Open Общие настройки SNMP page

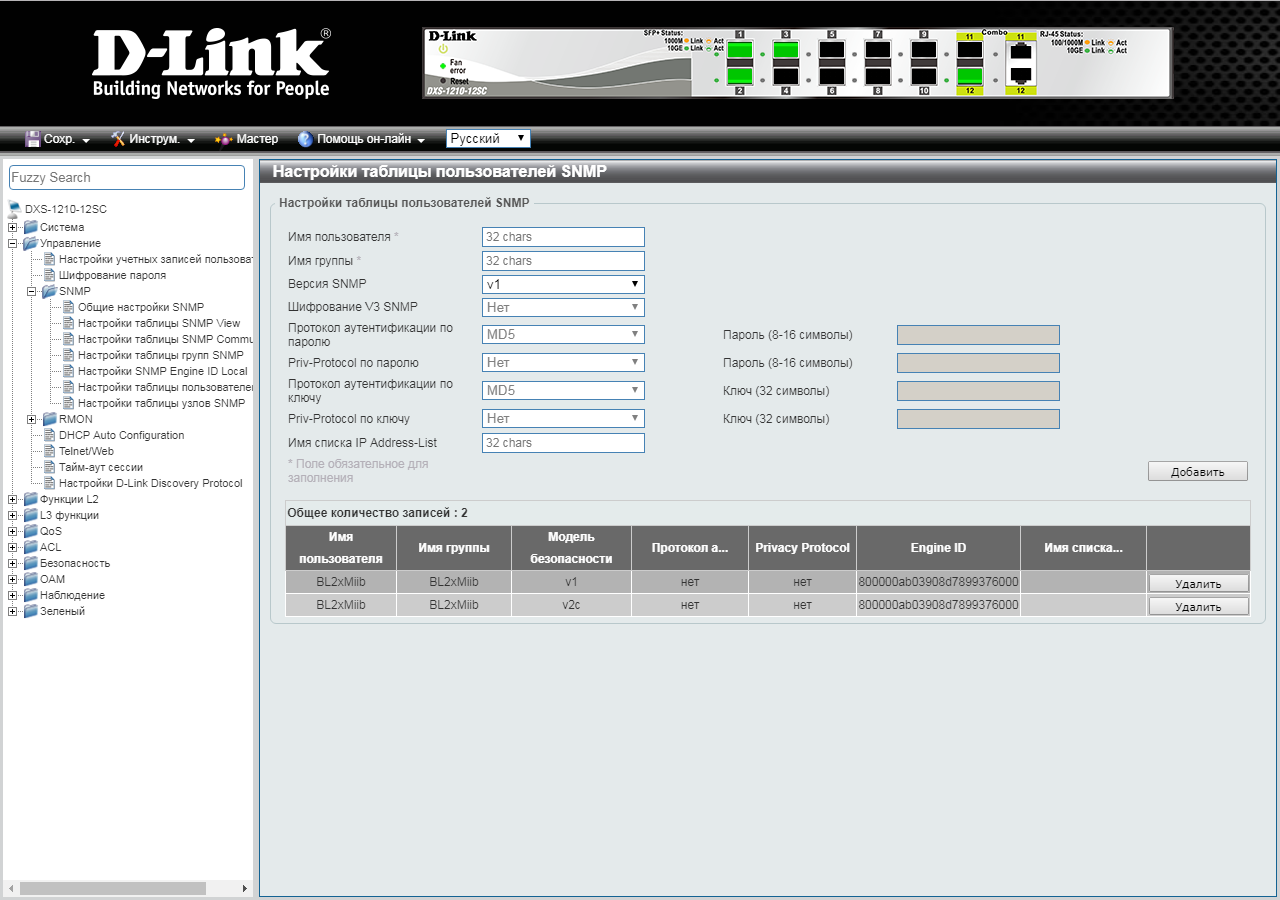[x=141, y=307]
